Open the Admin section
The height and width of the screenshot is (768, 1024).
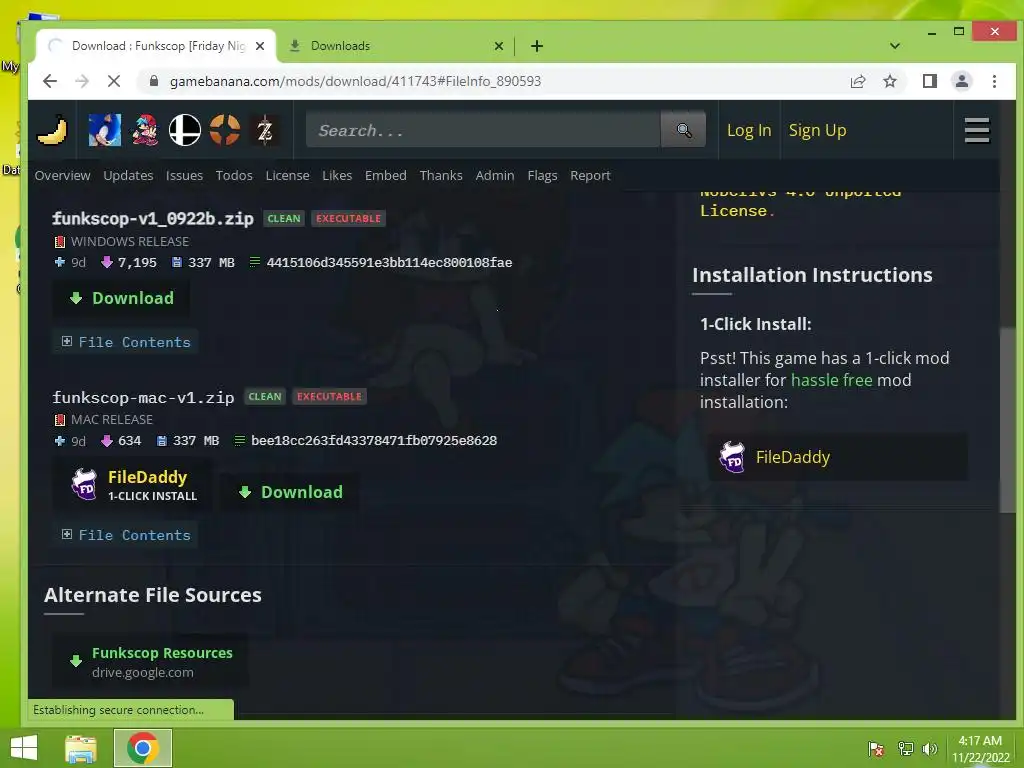(495, 175)
